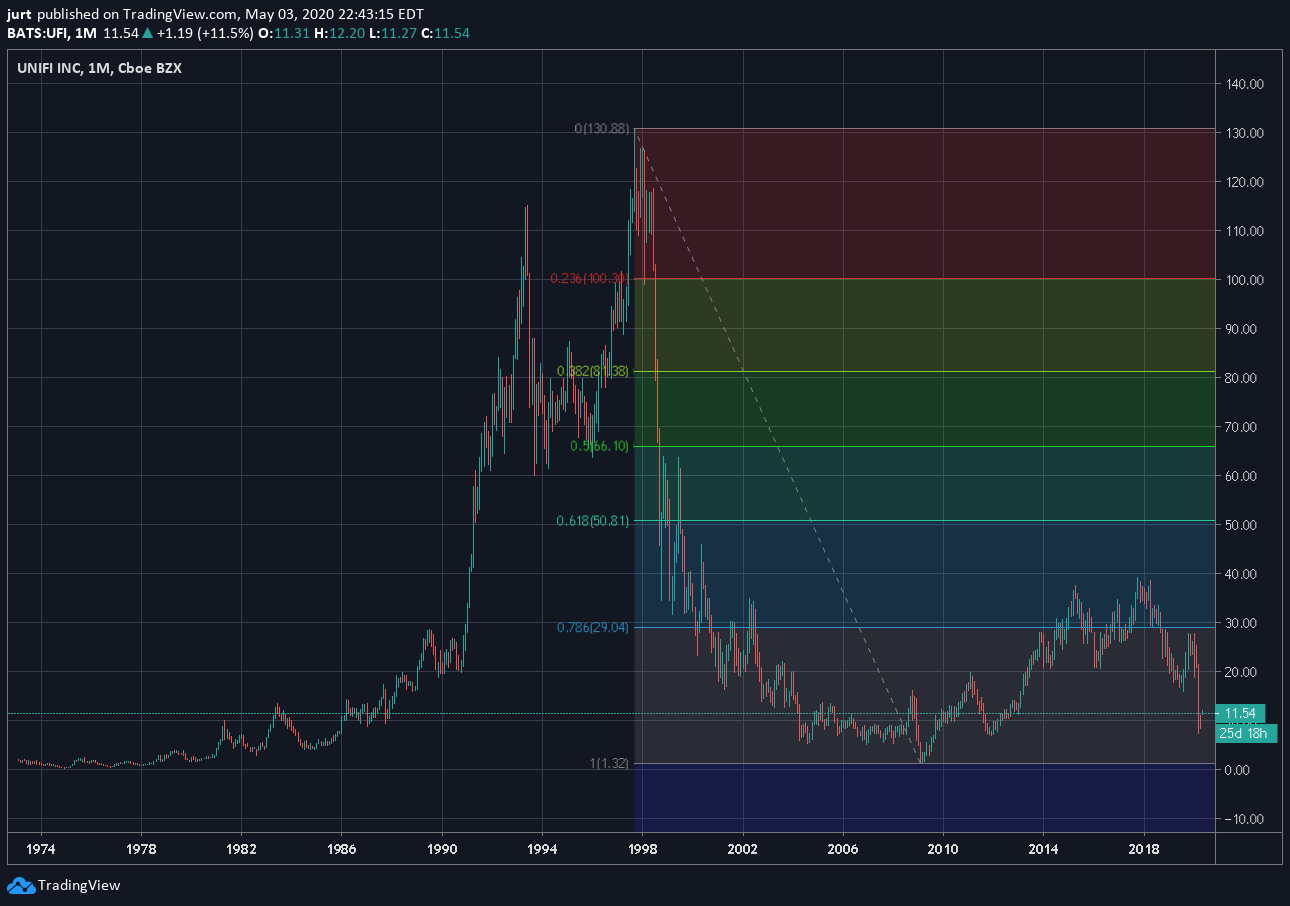This screenshot has width=1290, height=906.
Task: Click the Fibonacci 0.236(100.30) level label
Action: pyautogui.click(x=590, y=278)
